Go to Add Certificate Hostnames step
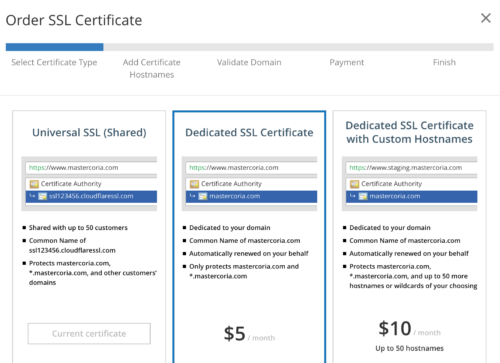This screenshot has width=500, height=363. (152, 68)
